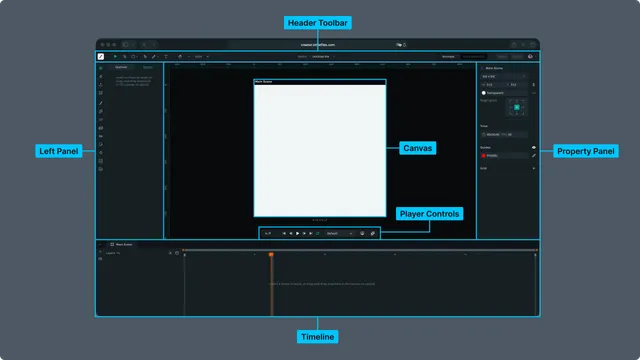Add a Grid using the plus icon
Image resolution: width=640 pixels, height=360 pixels.
[x=533, y=168]
